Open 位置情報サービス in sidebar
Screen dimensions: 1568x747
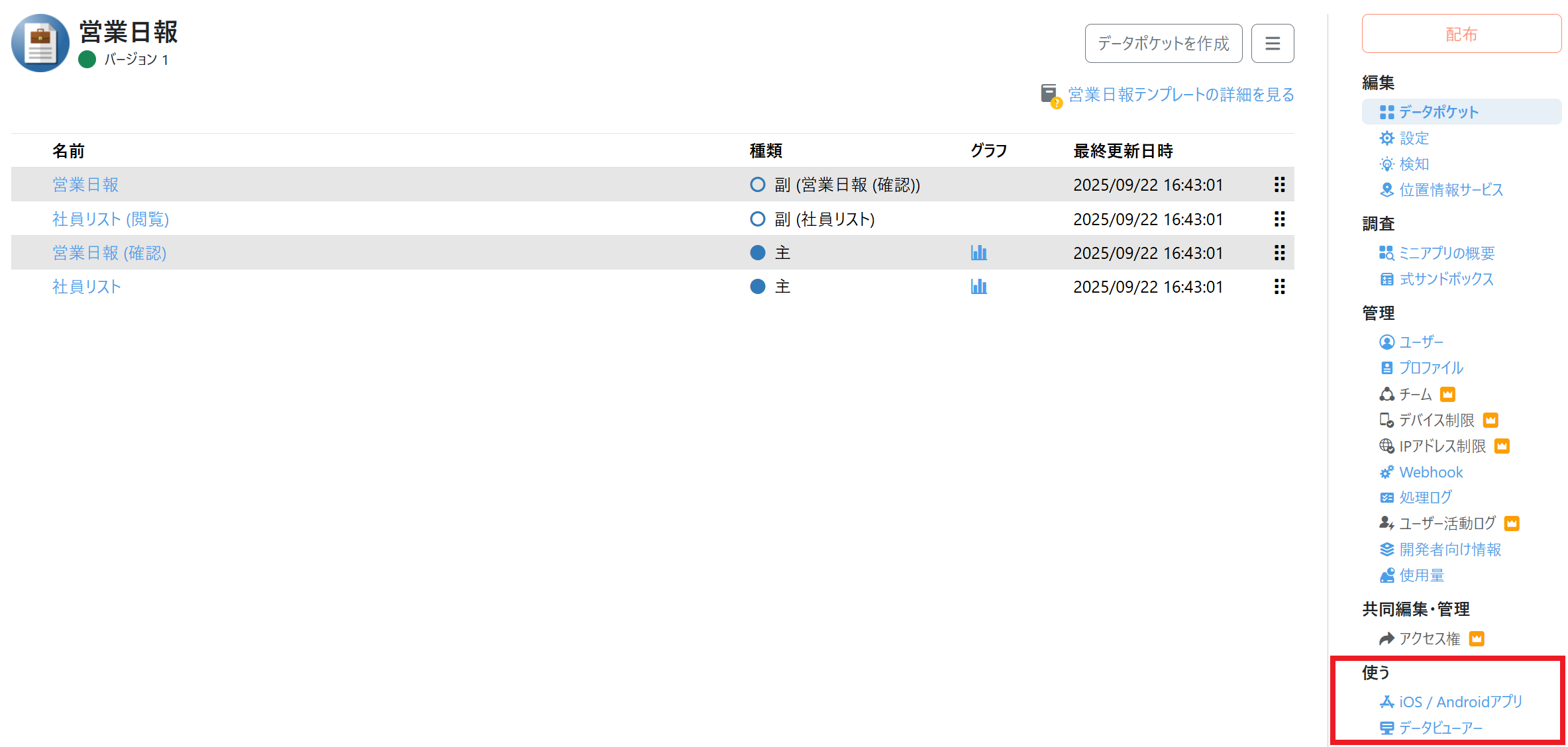click(1450, 190)
